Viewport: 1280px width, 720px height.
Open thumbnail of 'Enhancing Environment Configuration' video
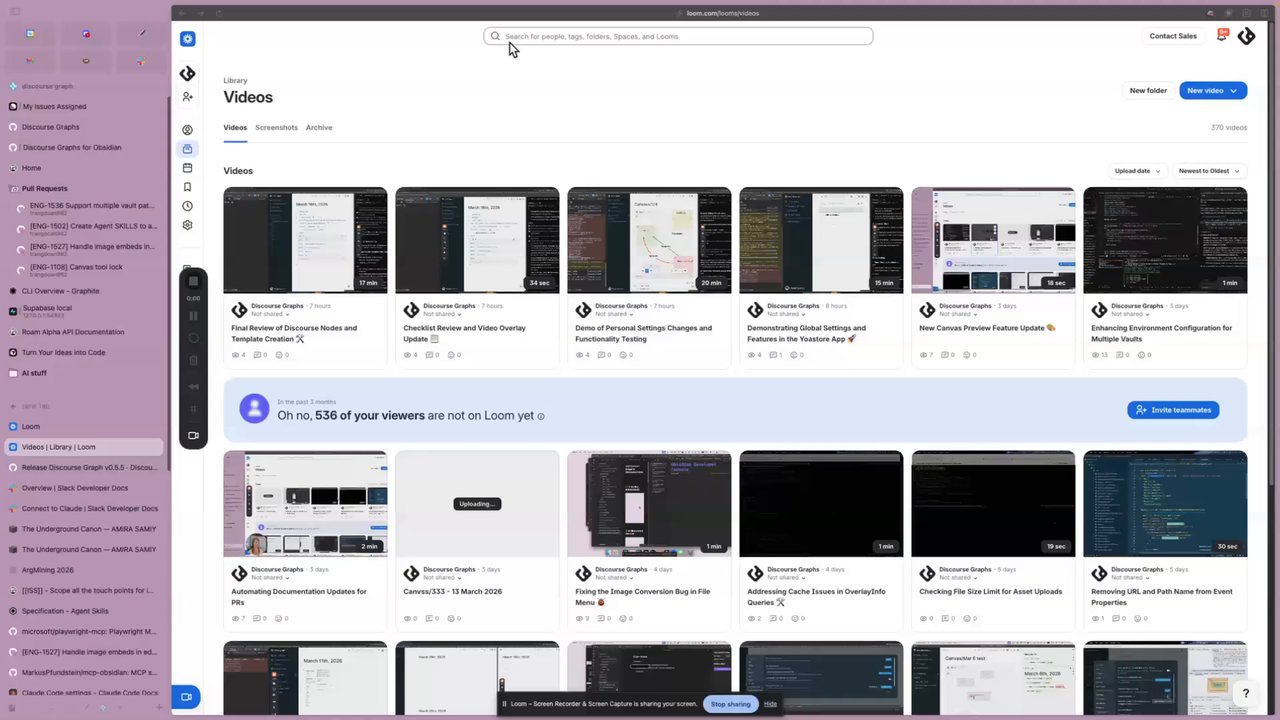coord(1165,240)
